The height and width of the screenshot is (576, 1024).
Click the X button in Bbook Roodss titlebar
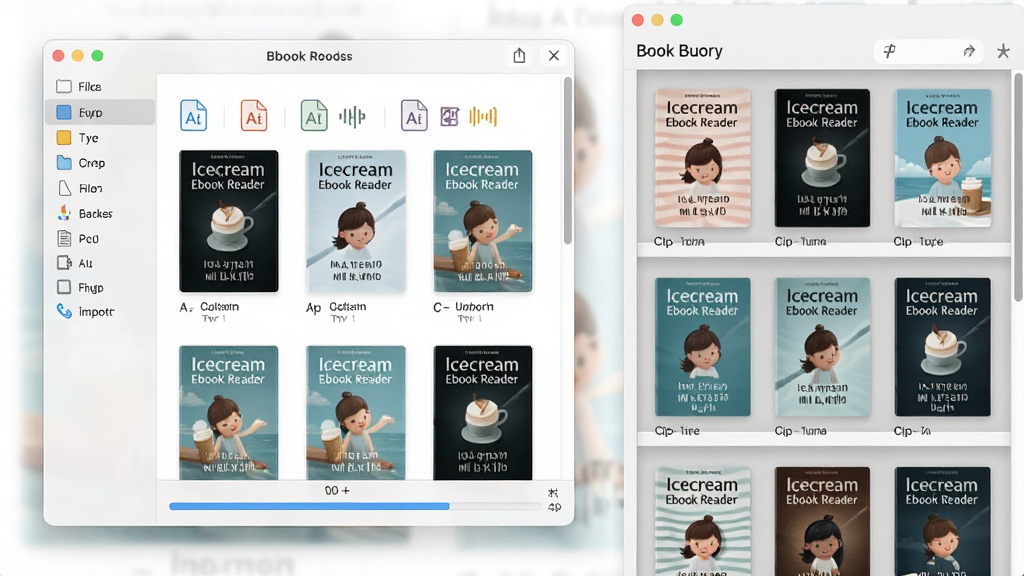click(x=554, y=56)
